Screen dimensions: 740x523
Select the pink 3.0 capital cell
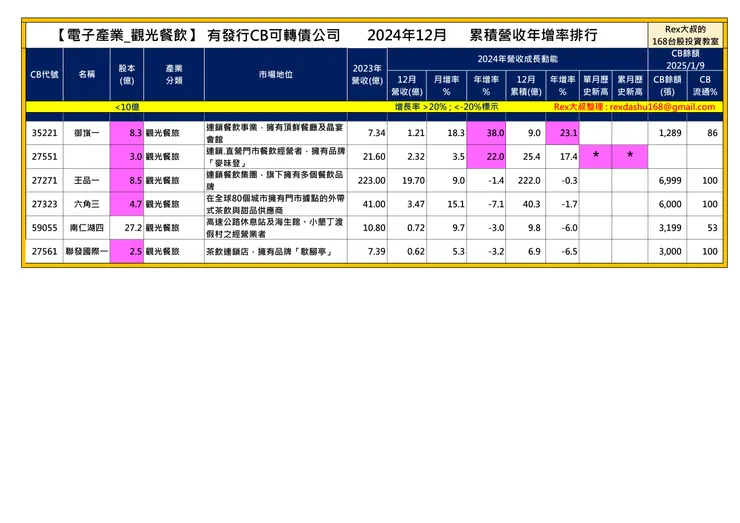click(x=126, y=157)
